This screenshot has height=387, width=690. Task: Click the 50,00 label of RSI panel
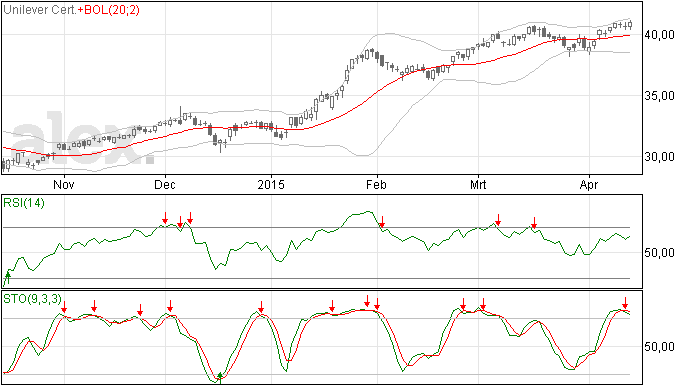pos(659,253)
